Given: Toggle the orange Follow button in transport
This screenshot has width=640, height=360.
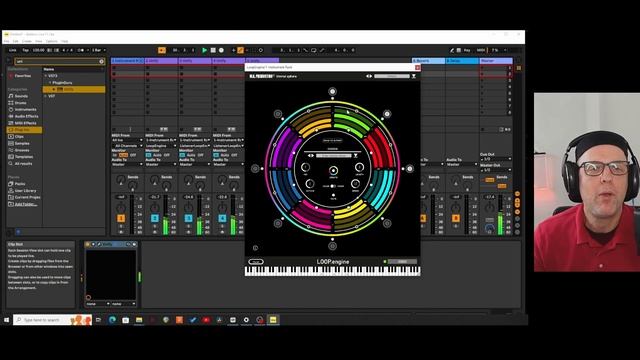Looking at the screenshot, I should coord(162,50).
